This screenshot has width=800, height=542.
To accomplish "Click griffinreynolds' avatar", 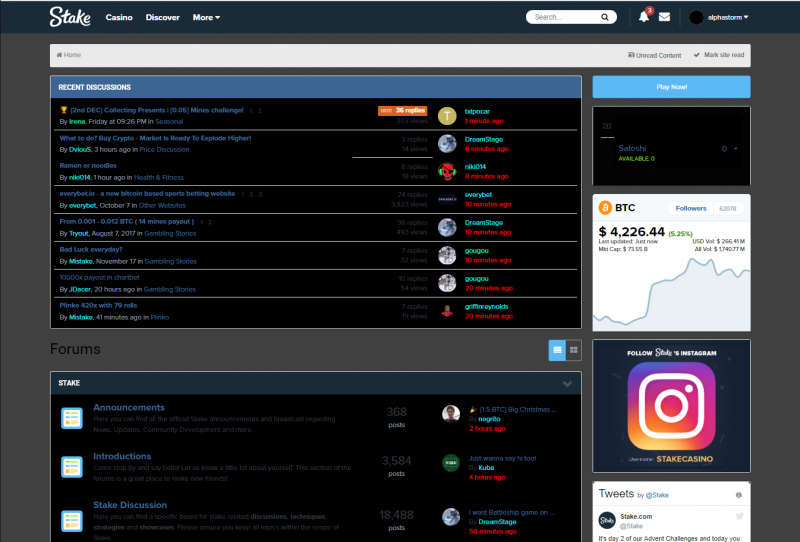I will (447, 311).
